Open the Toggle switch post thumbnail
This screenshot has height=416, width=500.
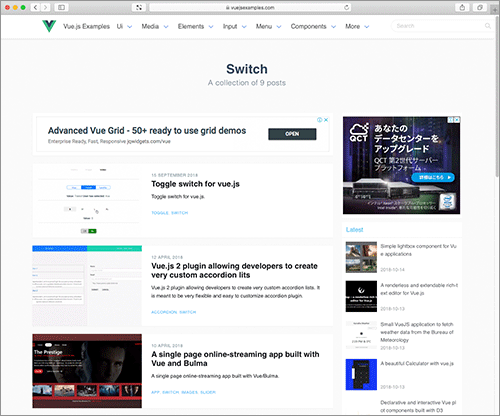87,200
